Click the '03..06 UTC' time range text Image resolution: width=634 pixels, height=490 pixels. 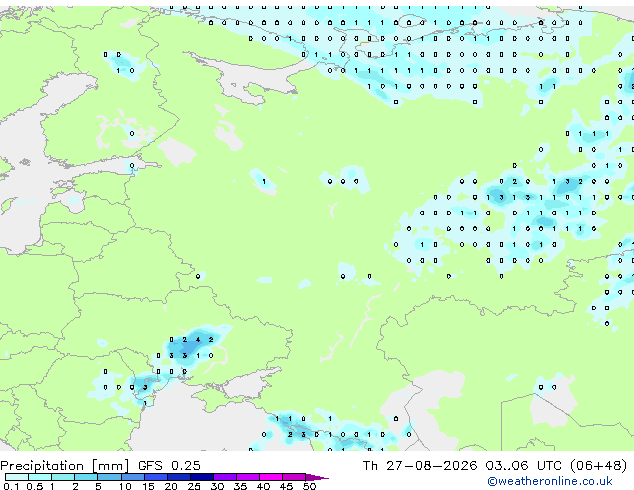tap(523, 466)
